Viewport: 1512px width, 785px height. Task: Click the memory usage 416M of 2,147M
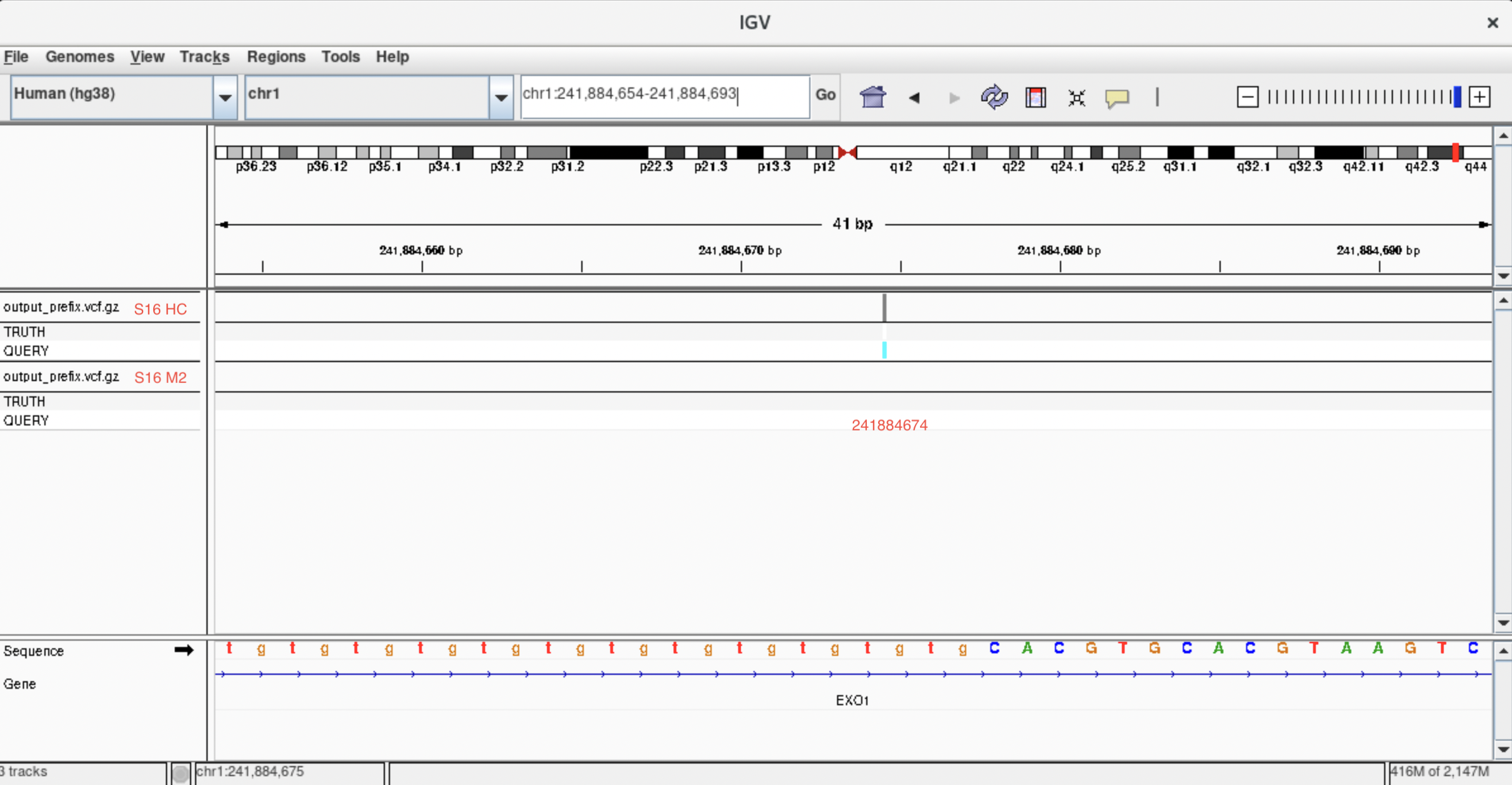pyautogui.click(x=1440, y=772)
